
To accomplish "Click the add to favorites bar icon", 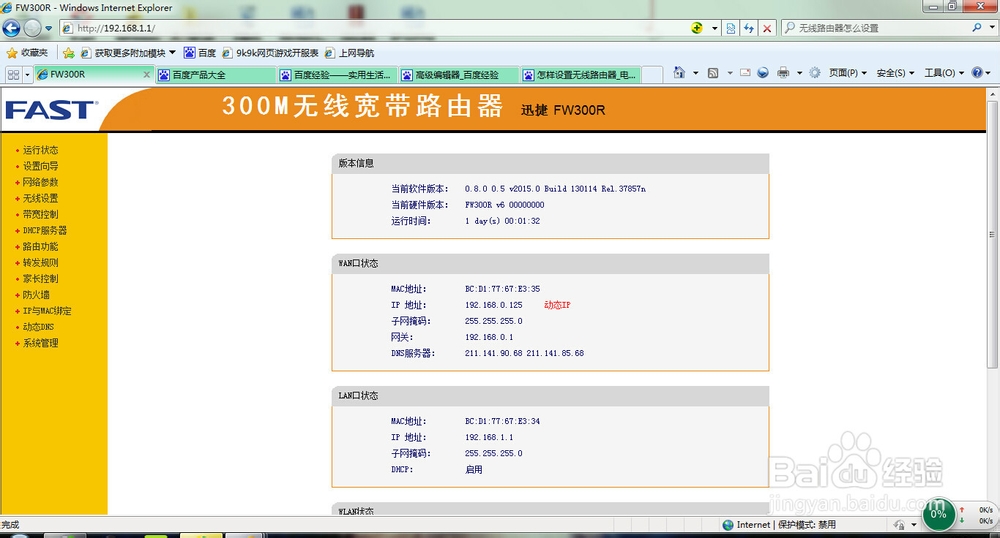I will pyautogui.click(x=69, y=53).
